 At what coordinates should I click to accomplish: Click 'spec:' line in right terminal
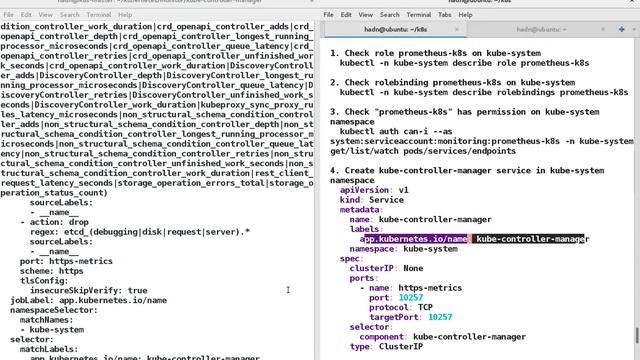[x=351, y=259]
